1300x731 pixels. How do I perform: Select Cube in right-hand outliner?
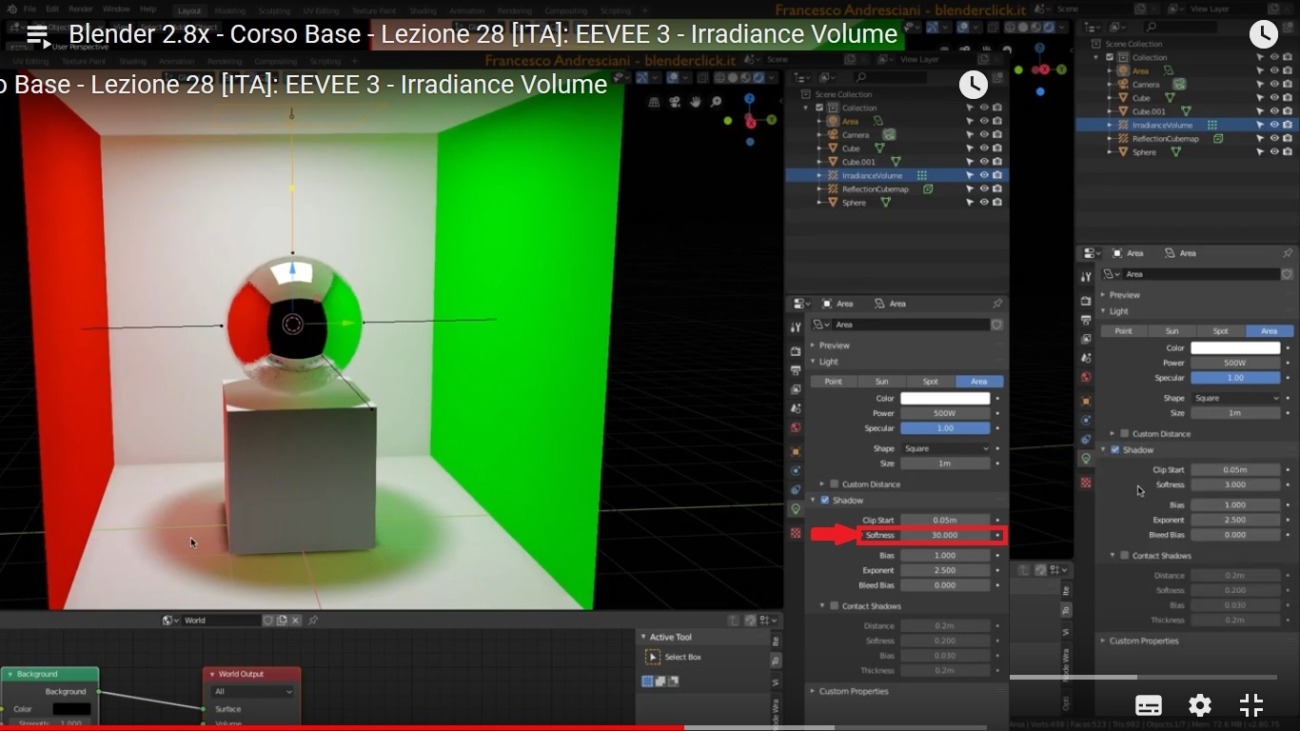coord(1141,98)
